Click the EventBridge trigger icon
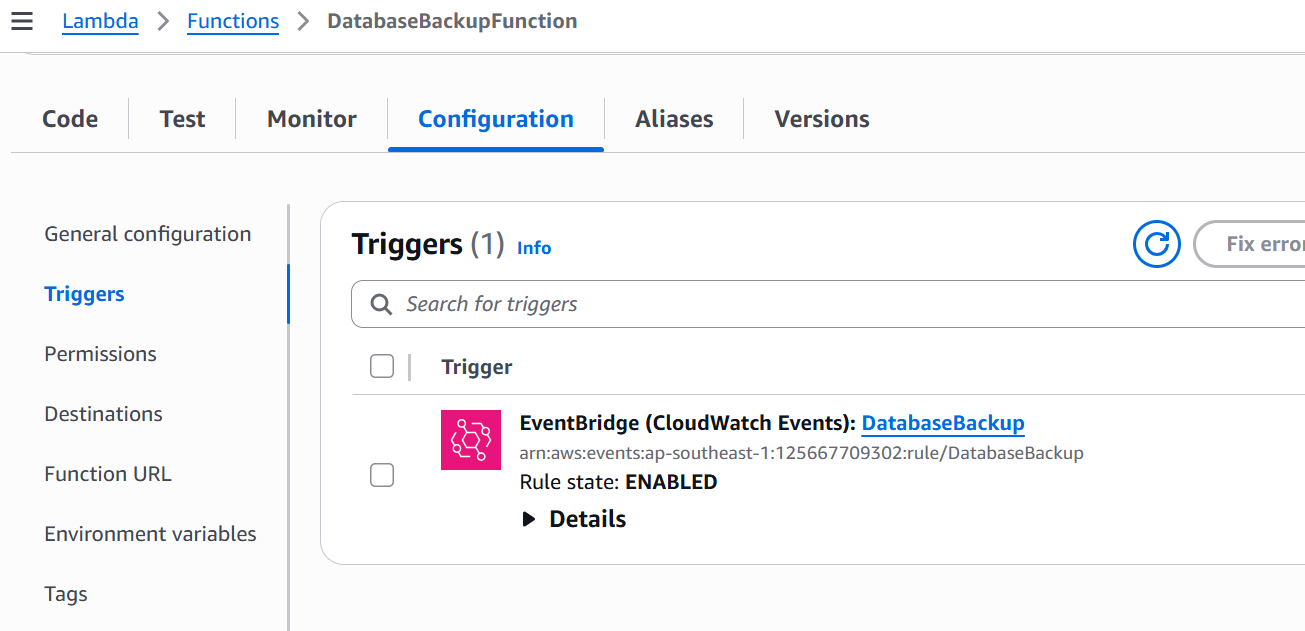The width and height of the screenshot is (1305, 631). [471, 440]
